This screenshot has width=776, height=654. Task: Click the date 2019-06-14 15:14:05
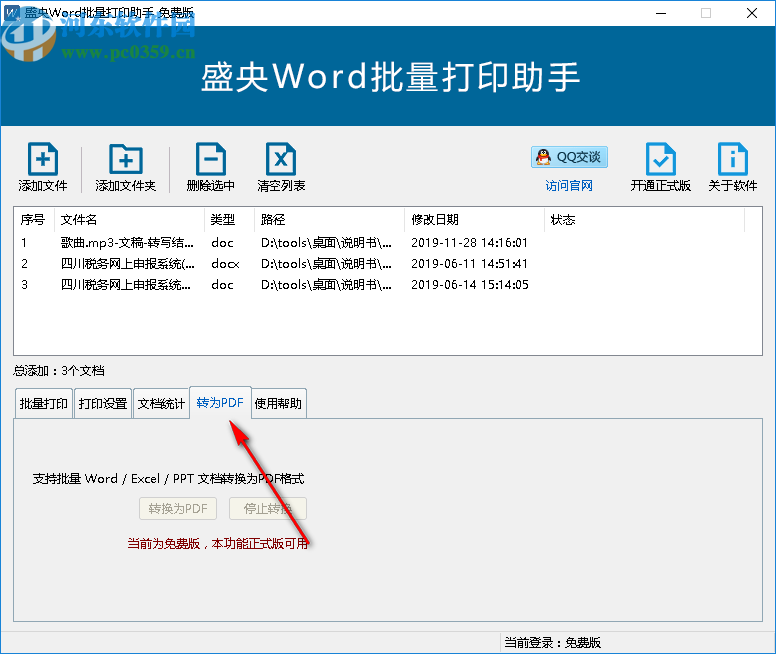point(470,285)
